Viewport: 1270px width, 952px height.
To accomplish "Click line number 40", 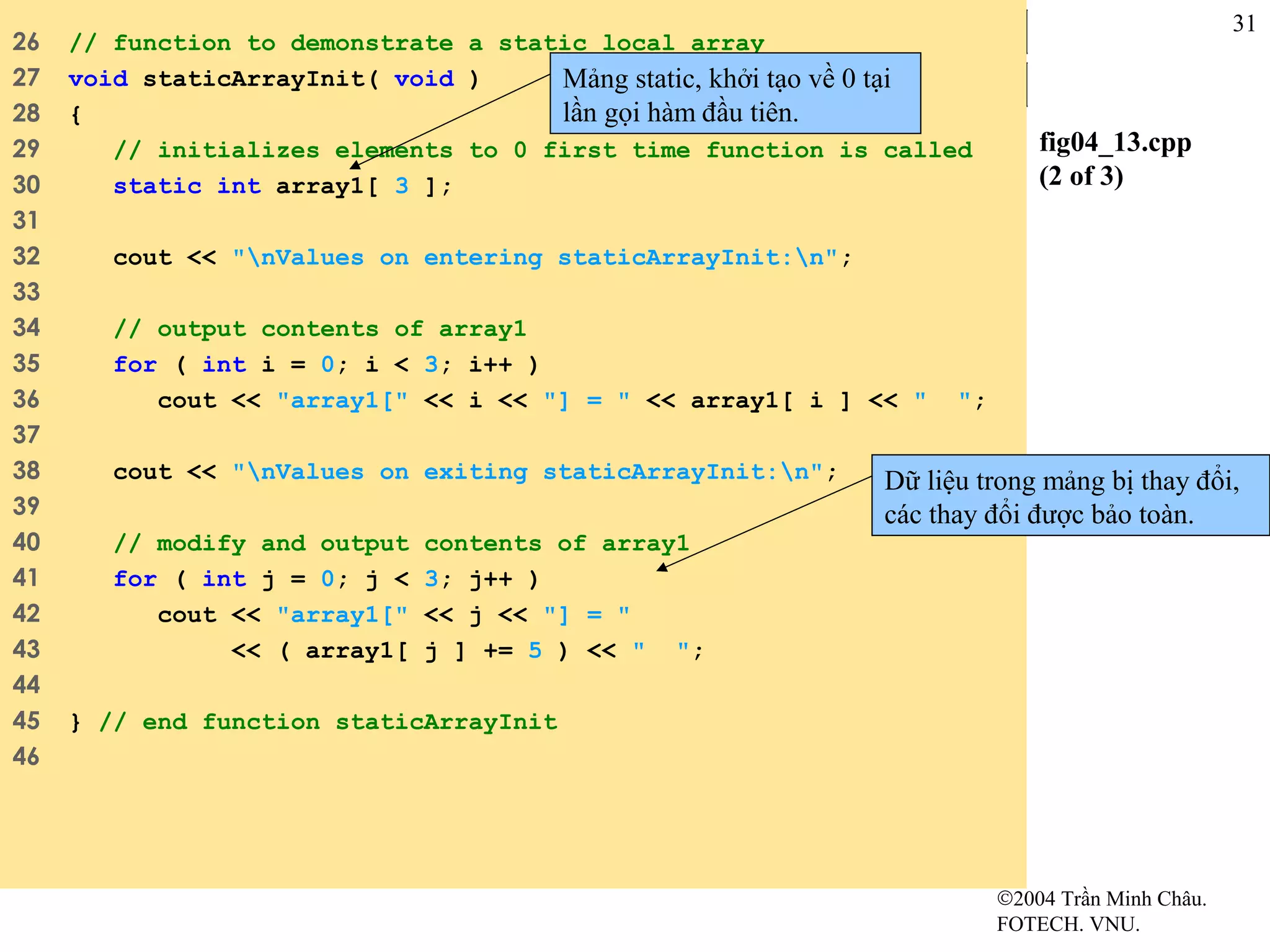I will tap(26, 542).
